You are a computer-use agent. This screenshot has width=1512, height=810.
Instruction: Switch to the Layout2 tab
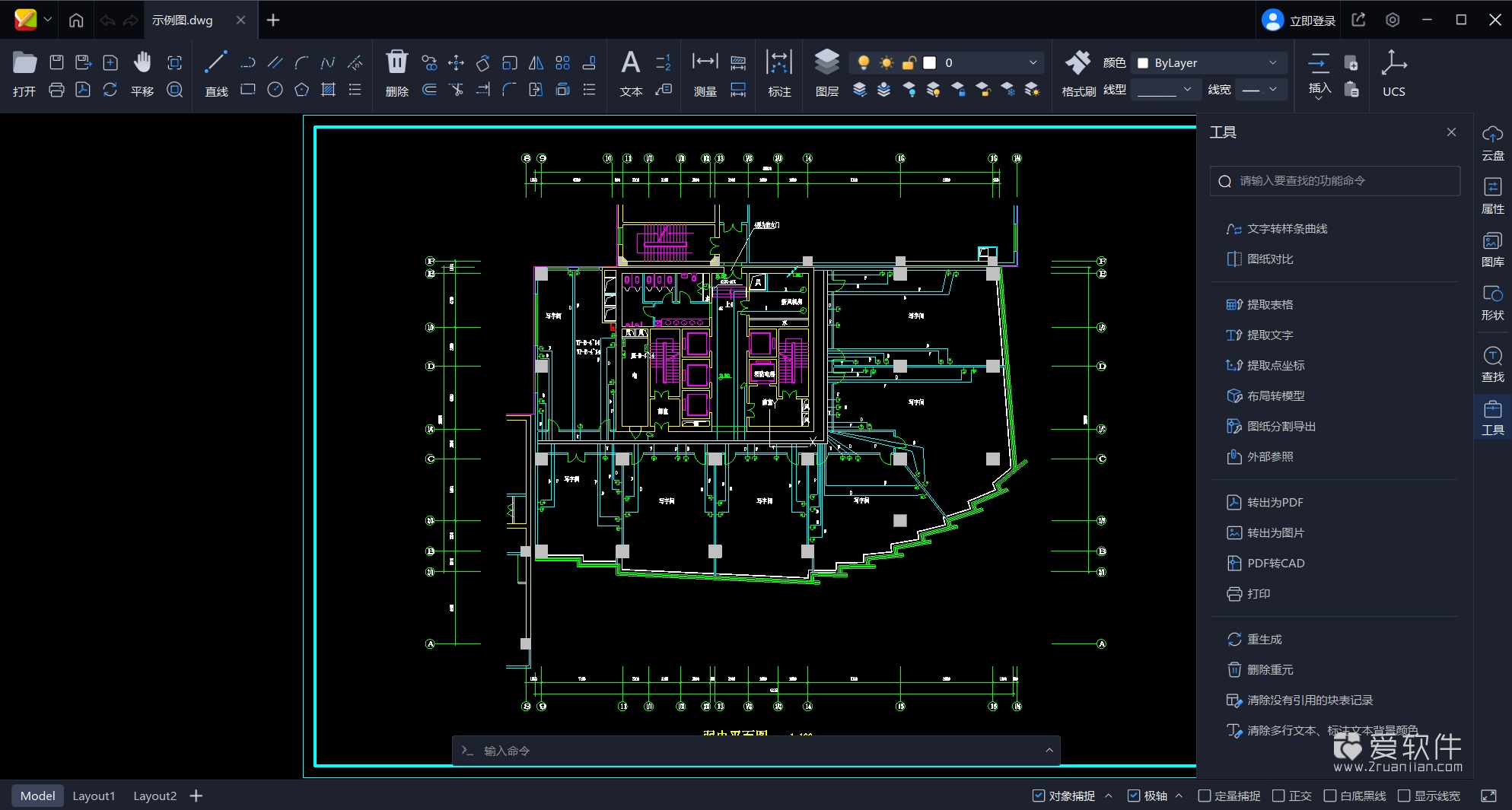pyautogui.click(x=154, y=796)
